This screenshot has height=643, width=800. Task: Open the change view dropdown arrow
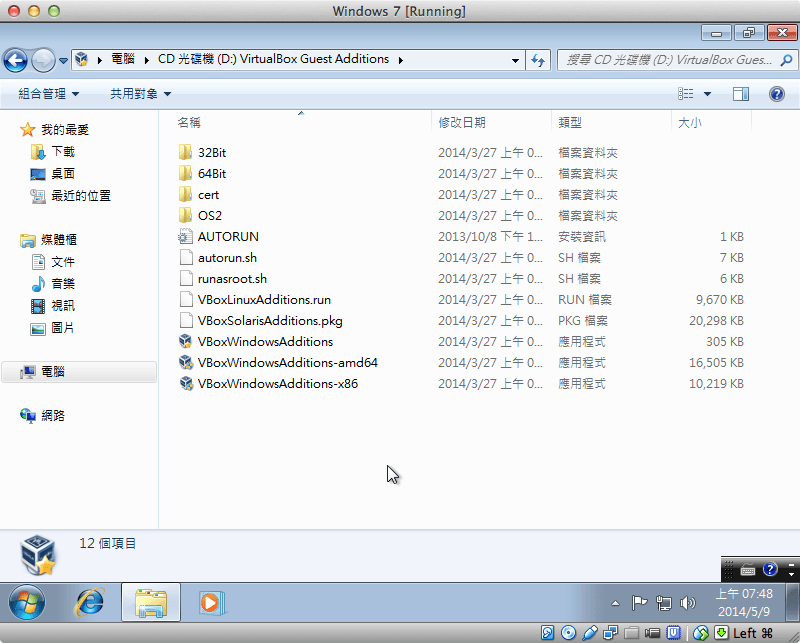pos(707,93)
